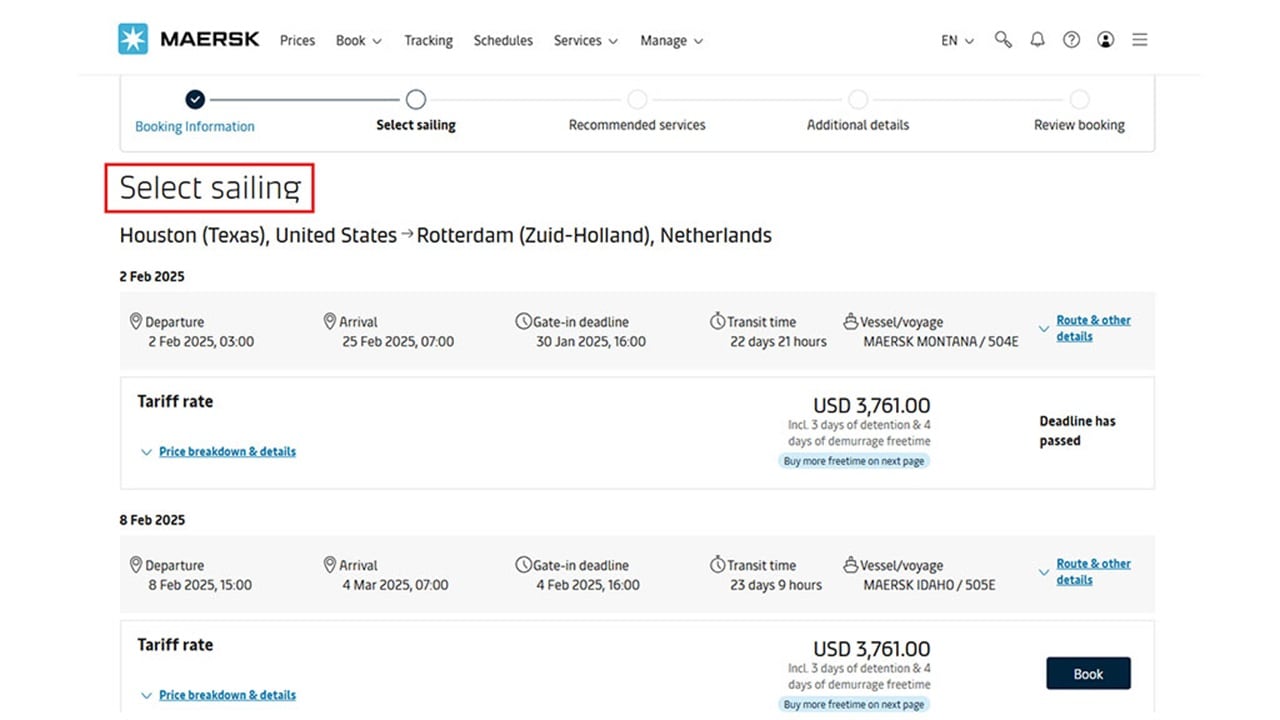Select the Tracking menu item
1280x720 pixels.
[428, 40]
